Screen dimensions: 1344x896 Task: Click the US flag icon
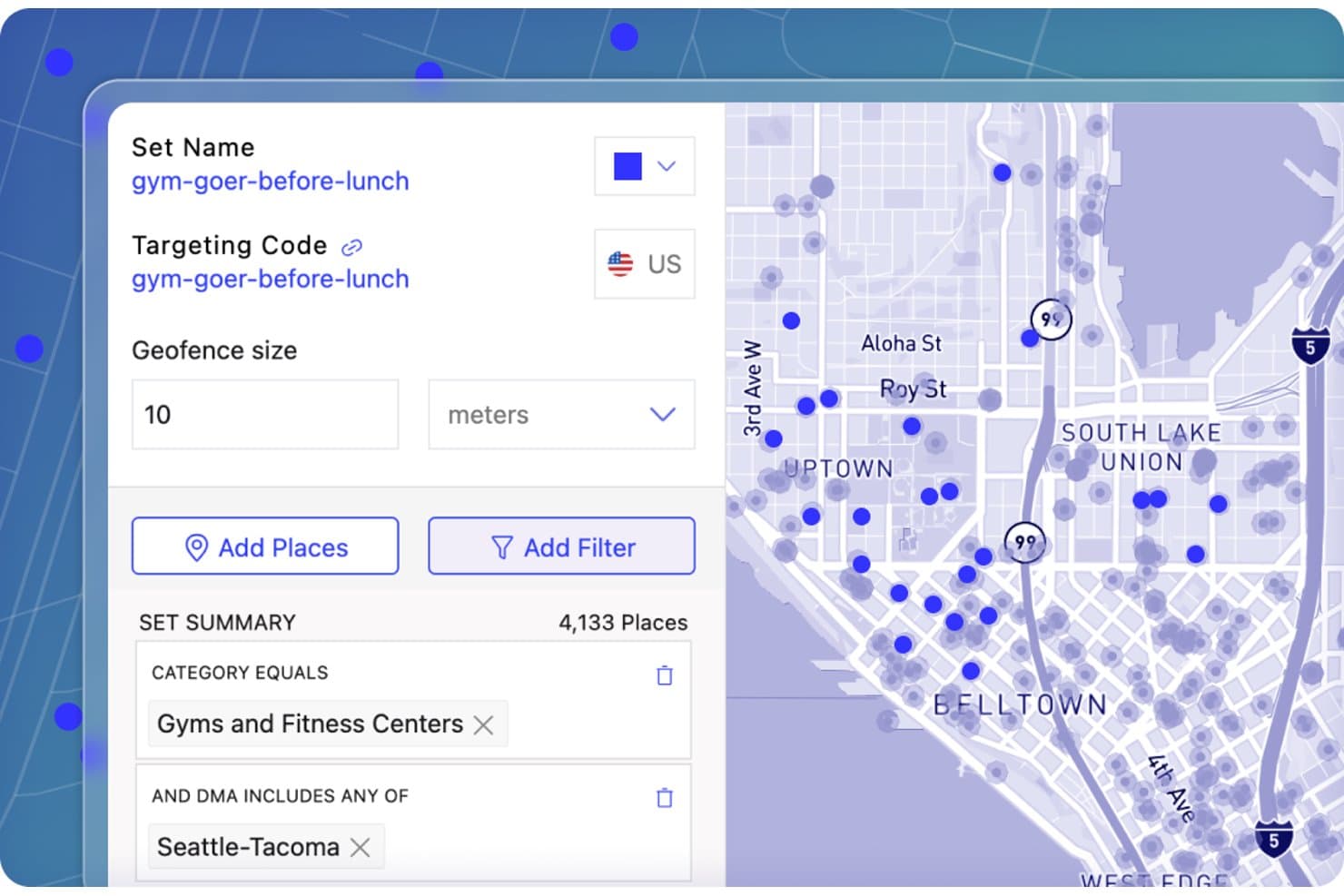pyautogui.click(x=620, y=264)
